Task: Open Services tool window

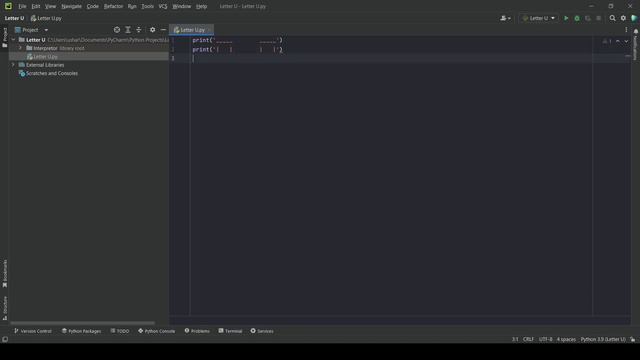Action: point(262,331)
